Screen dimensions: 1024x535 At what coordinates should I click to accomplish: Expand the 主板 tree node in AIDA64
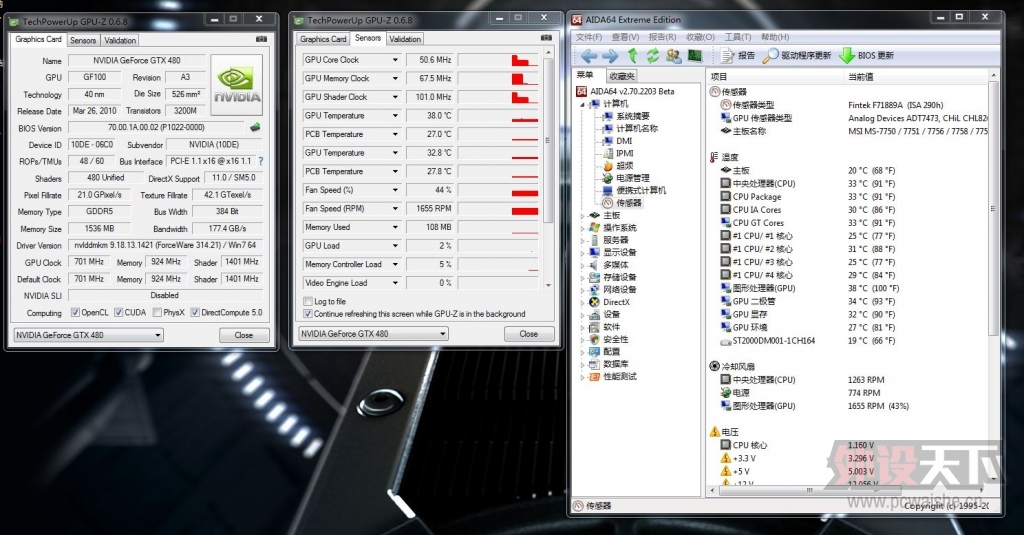click(x=583, y=216)
